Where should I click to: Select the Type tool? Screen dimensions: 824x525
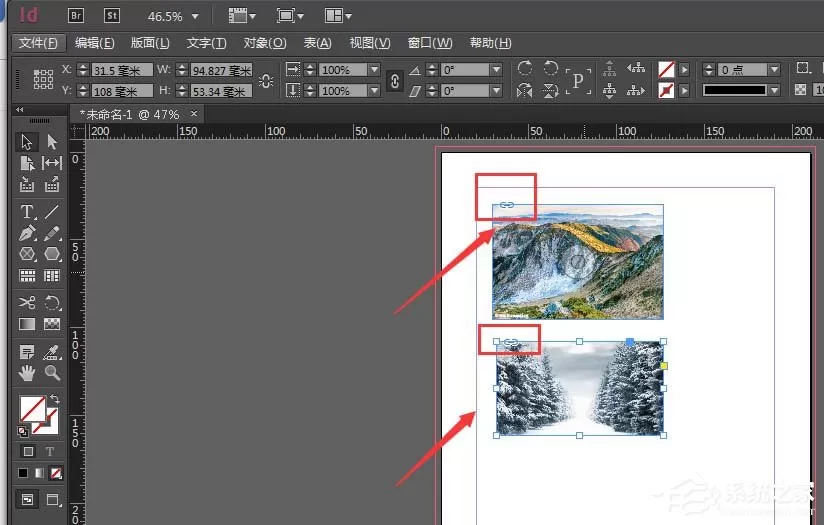click(27, 211)
